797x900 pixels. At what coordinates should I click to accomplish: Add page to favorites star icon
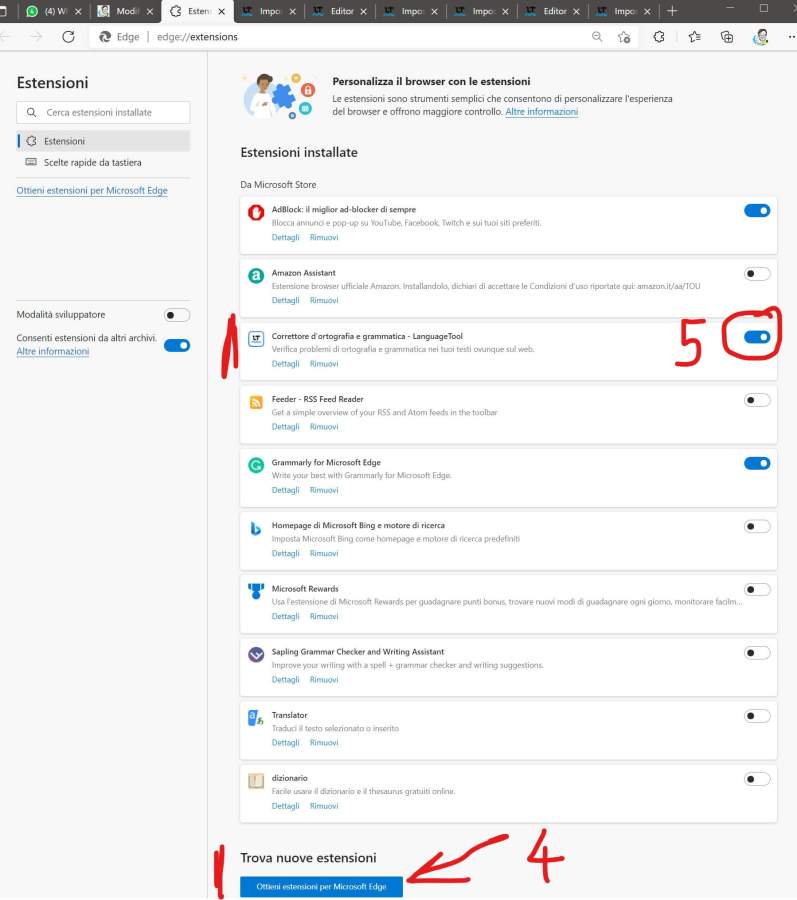coord(624,37)
